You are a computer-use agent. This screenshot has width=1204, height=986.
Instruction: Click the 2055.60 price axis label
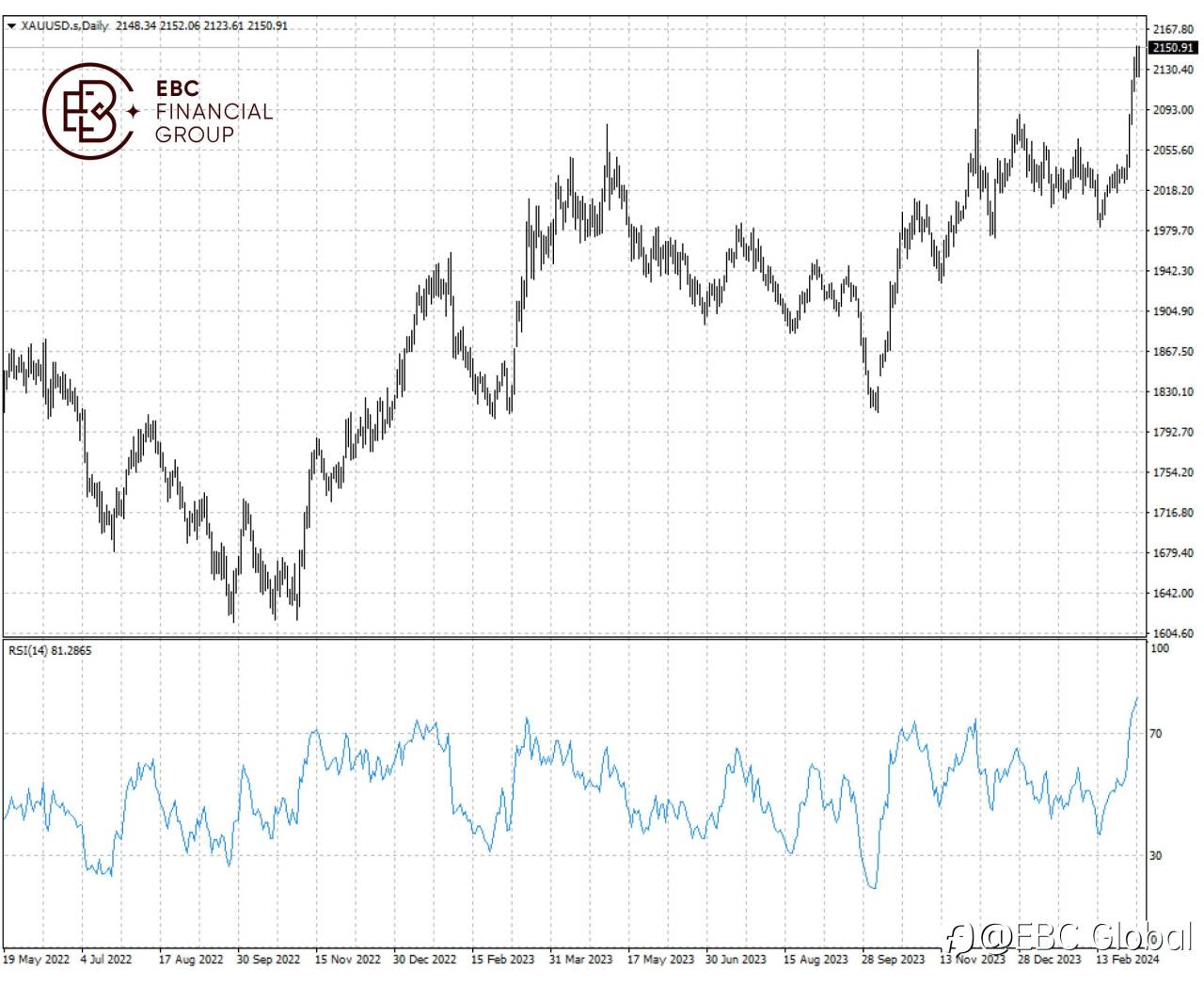pos(1173,151)
